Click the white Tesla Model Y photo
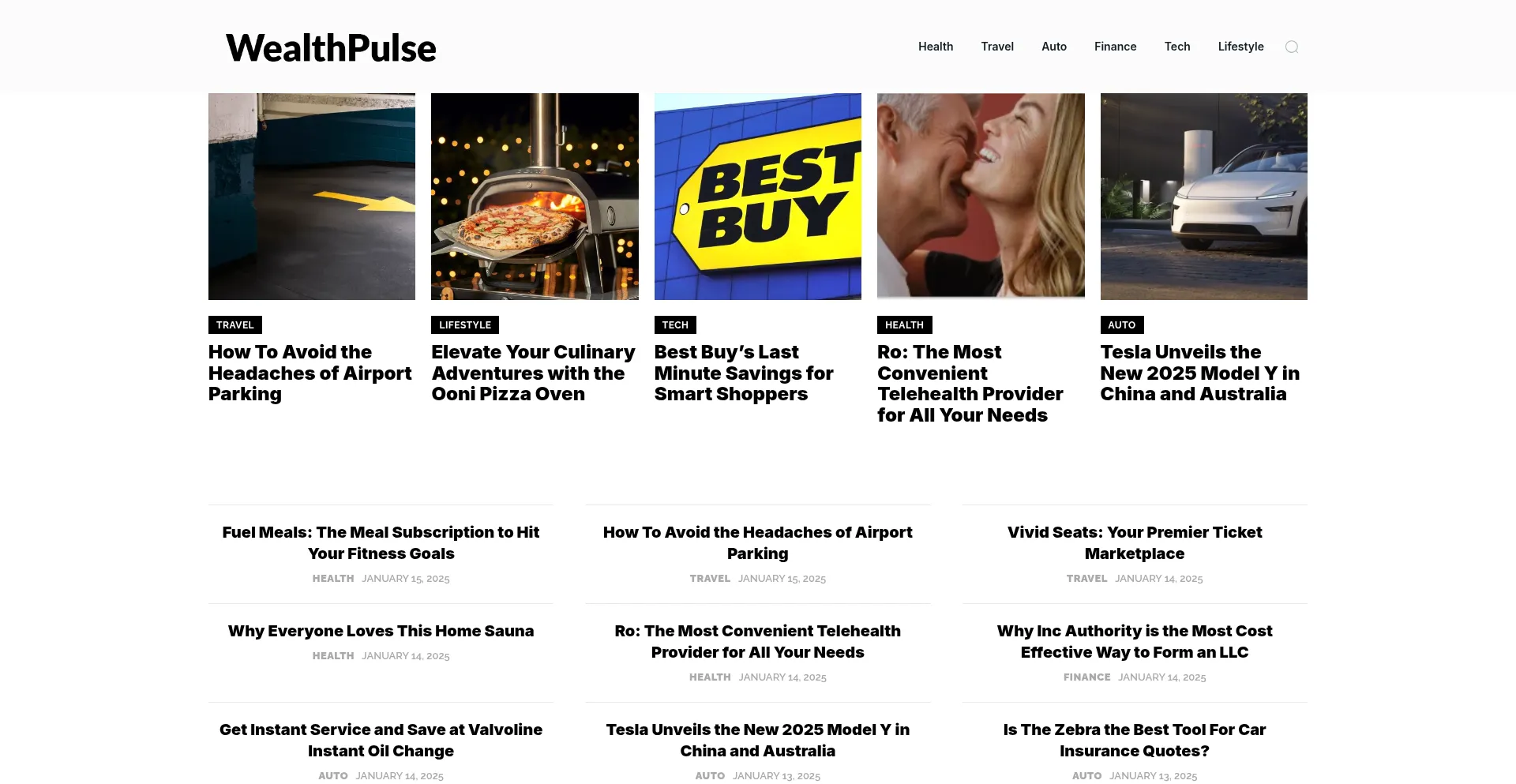Screen dimensions: 1516x784 click(x=1203, y=197)
